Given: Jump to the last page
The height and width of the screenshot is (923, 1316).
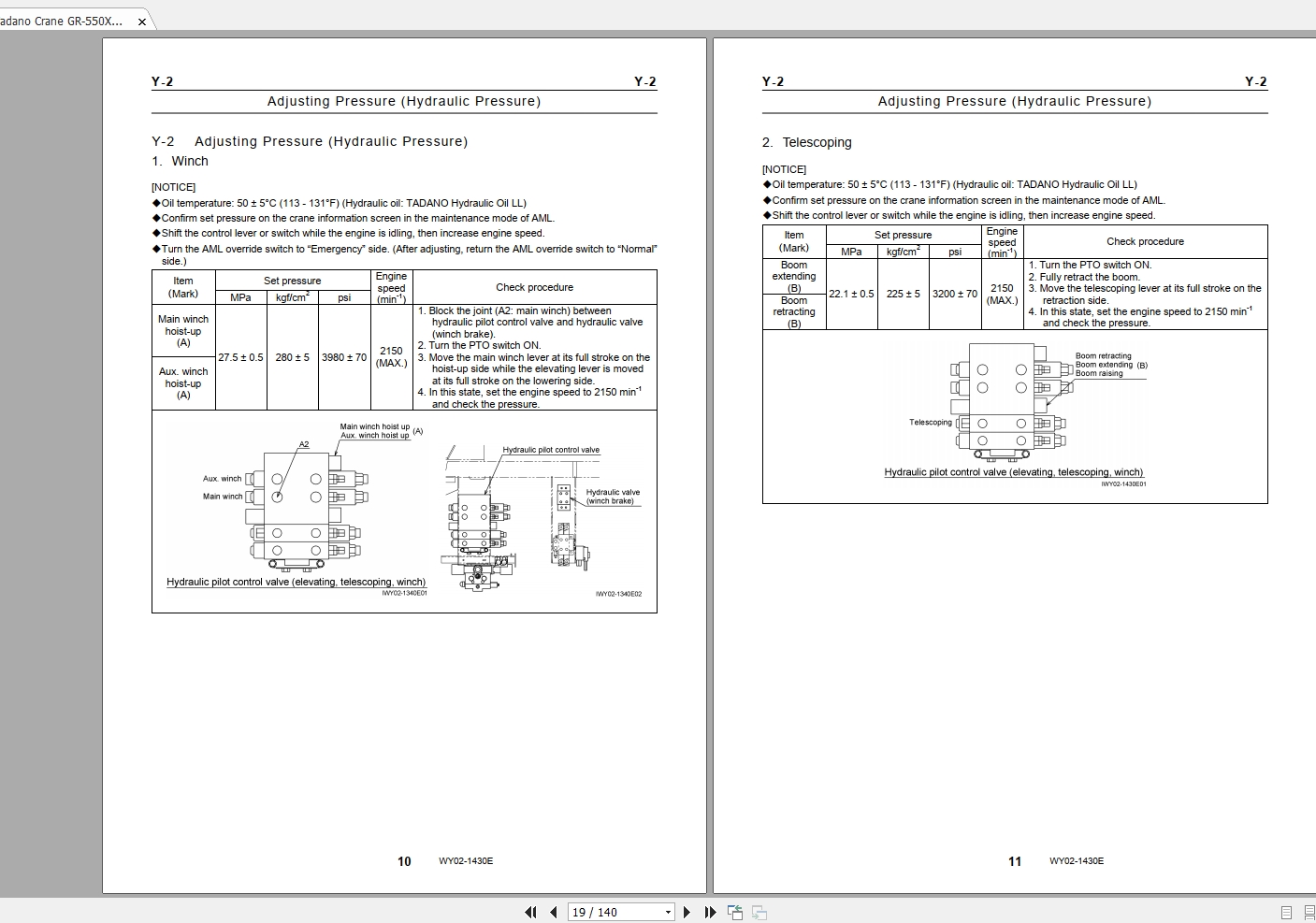Looking at the screenshot, I should pyautogui.click(x=710, y=912).
